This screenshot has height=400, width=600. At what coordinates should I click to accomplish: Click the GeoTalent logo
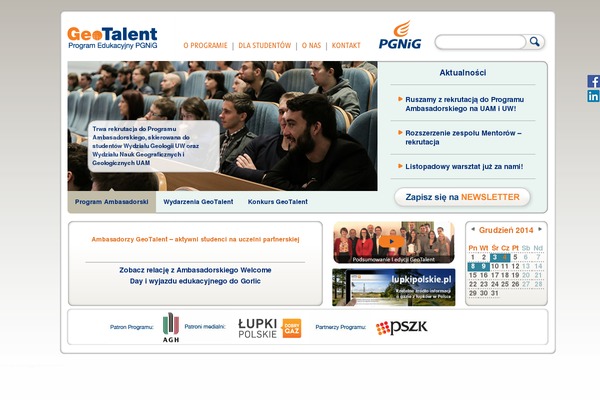pyautogui.click(x=112, y=38)
